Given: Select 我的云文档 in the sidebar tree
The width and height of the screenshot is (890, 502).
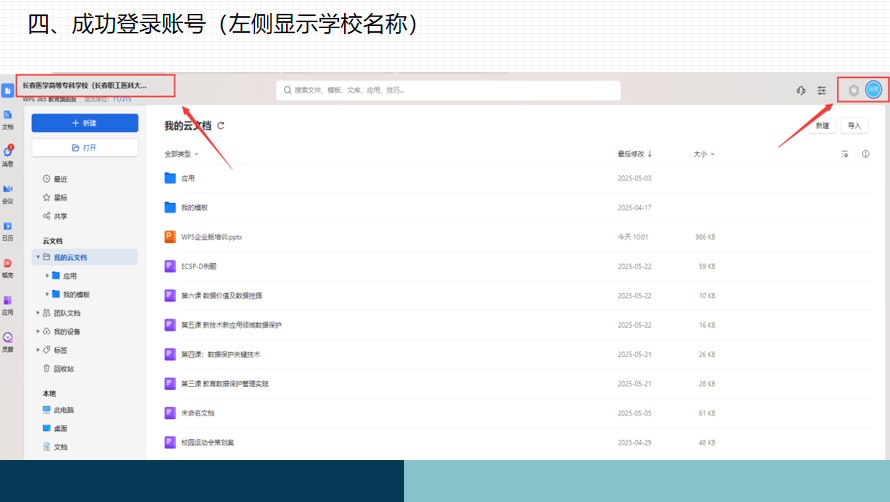Looking at the screenshot, I should click(85, 257).
